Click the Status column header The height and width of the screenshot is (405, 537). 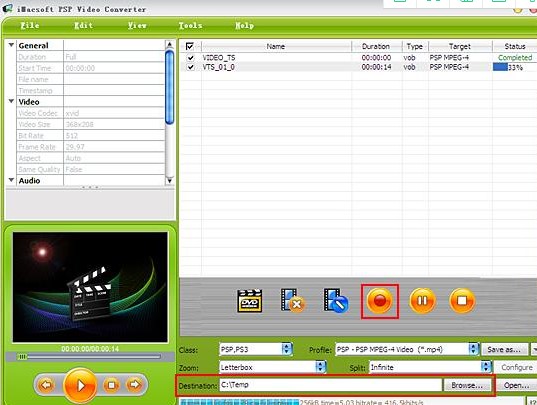515,46
